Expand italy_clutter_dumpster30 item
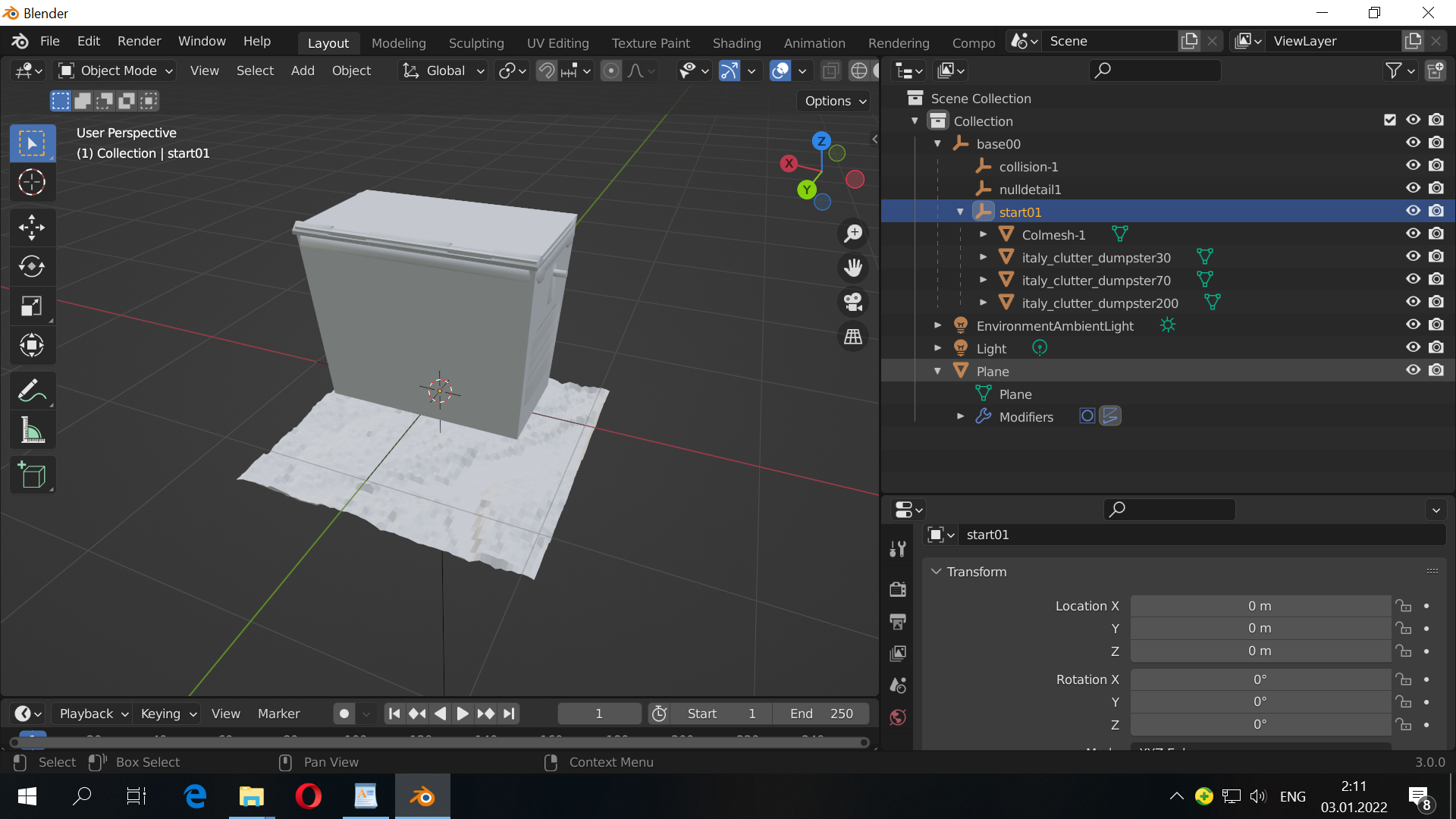1456x819 pixels. [984, 257]
